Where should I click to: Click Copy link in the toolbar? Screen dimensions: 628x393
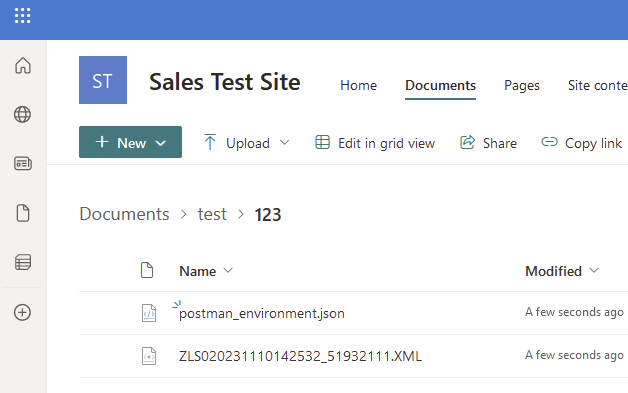click(582, 143)
